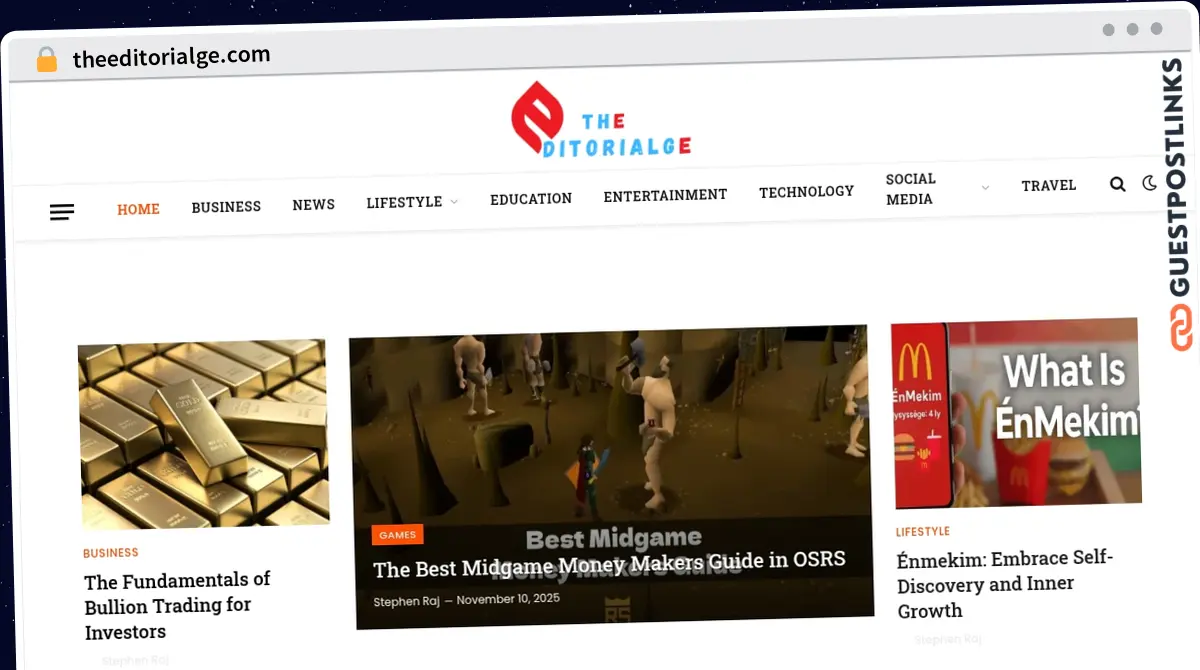
Task: Click the website URL in the address bar
Action: (171, 56)
